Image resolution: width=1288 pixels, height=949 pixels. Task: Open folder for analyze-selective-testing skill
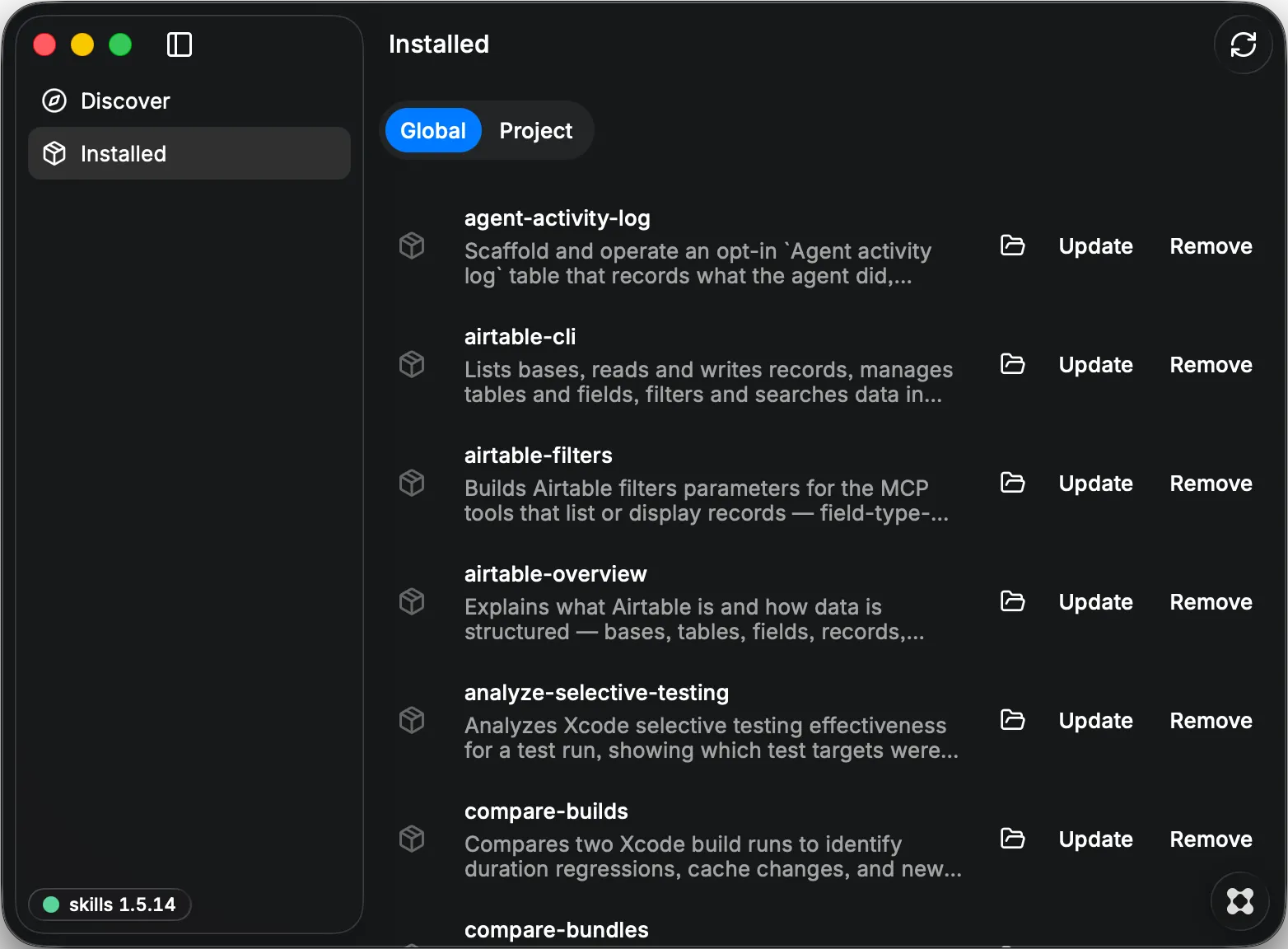(x=1012, y=720)
